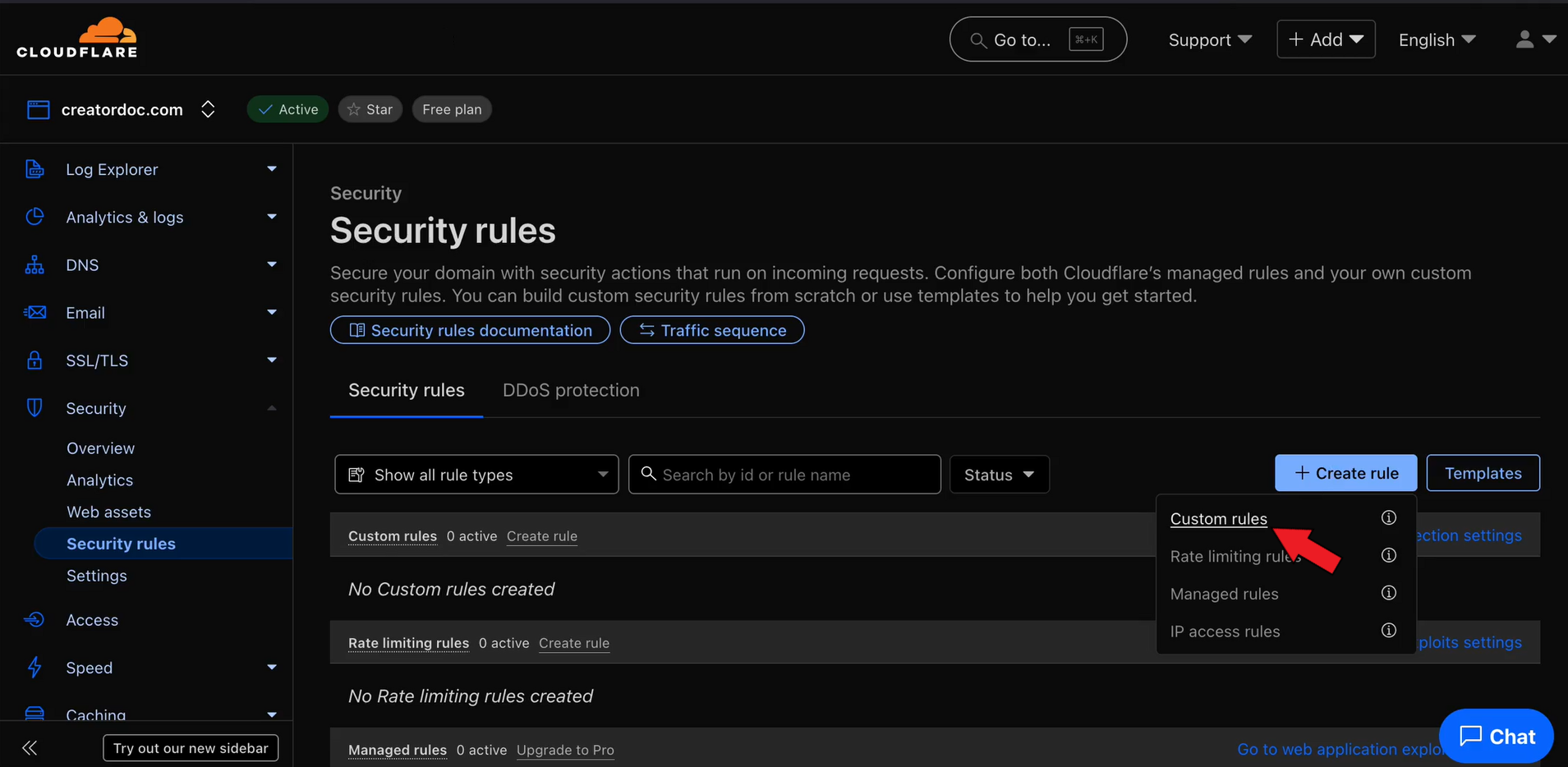Click the Search by id or rule name field
The image size is (1568, 767).
[x=789, y=475]
